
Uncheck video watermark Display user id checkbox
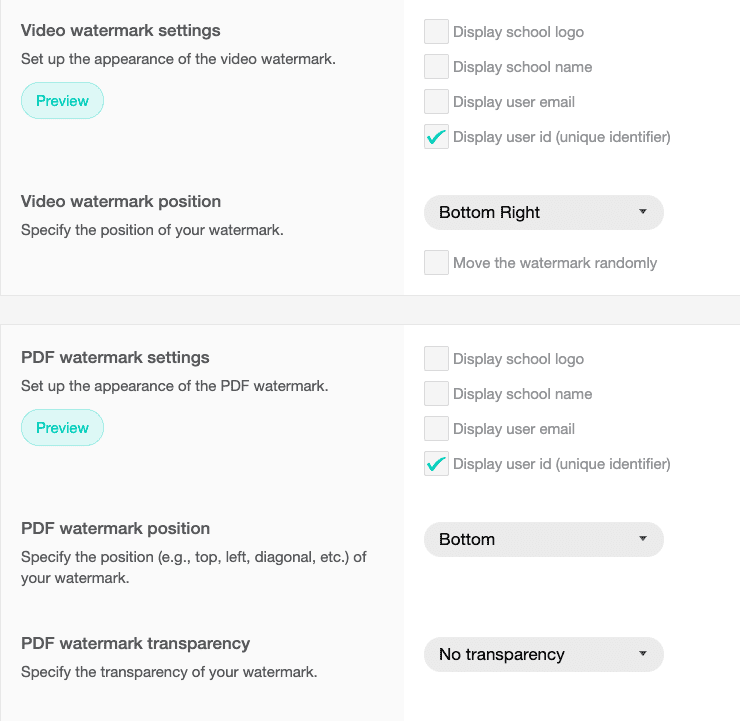coord(436,137)
